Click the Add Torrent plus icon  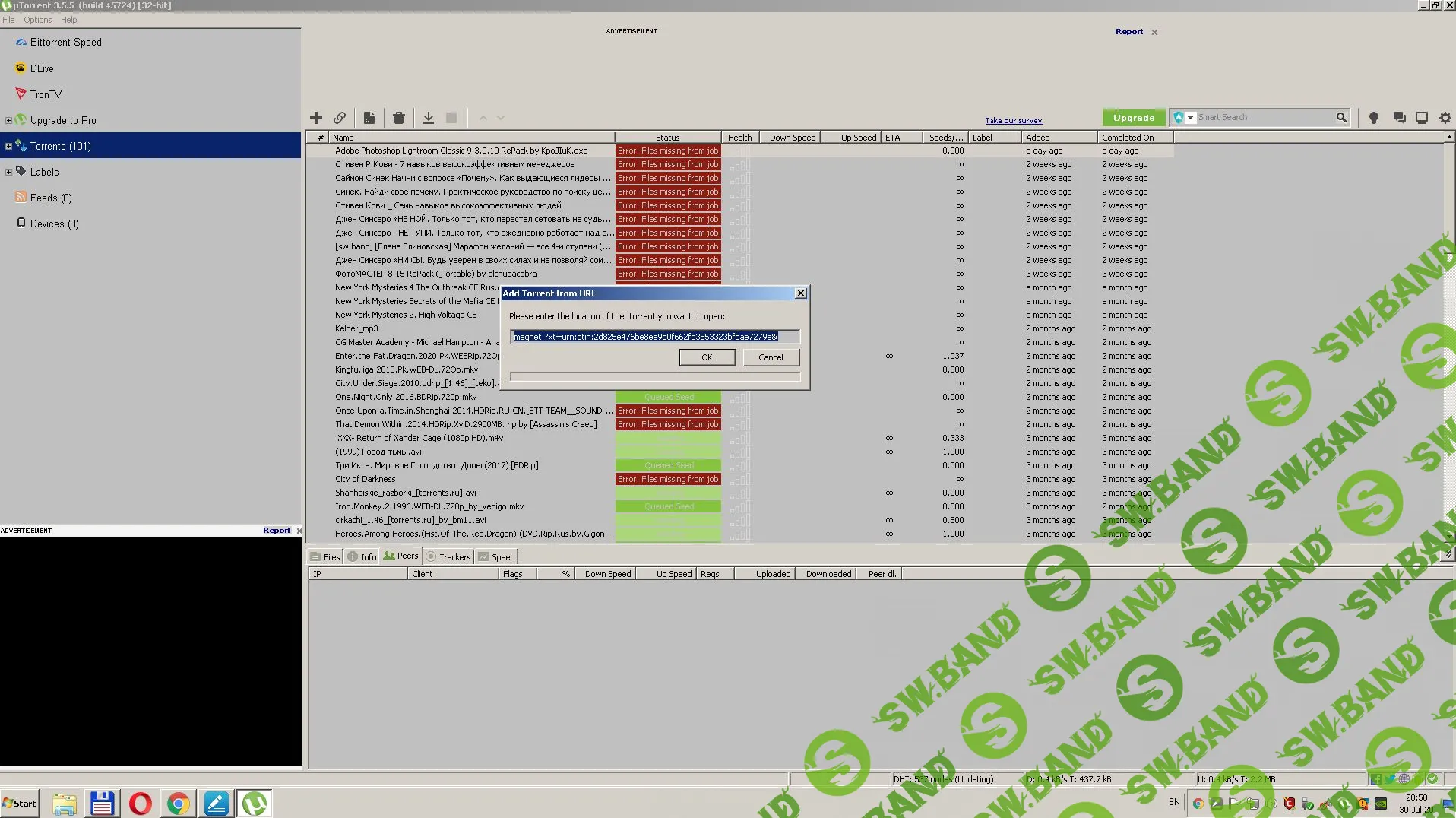point(316,118)
